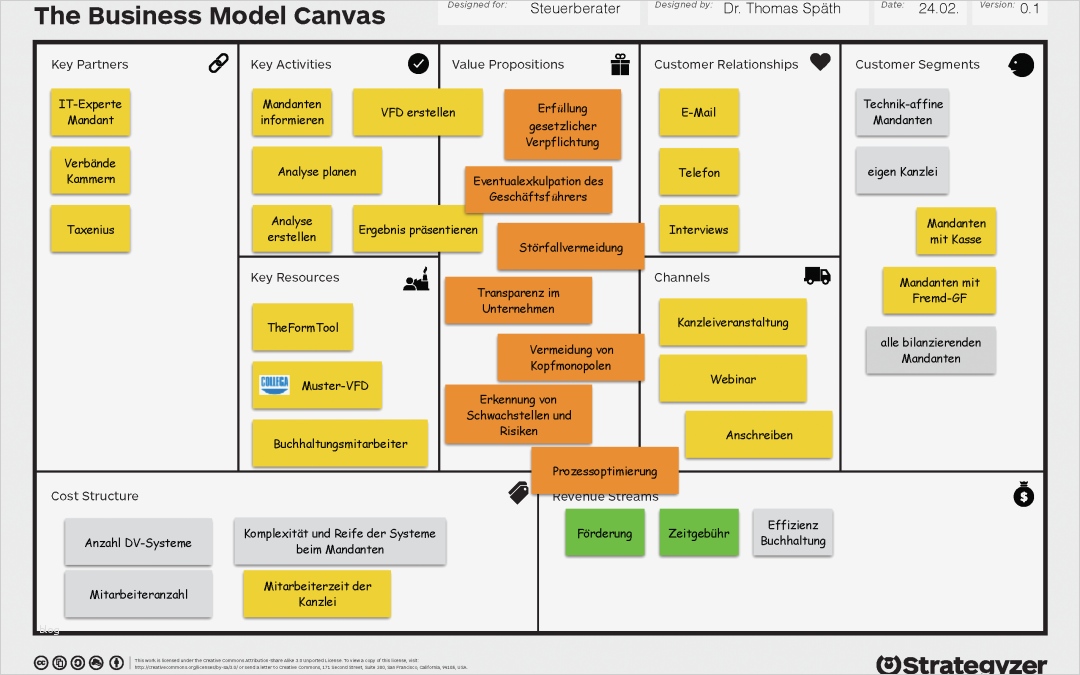
Task: Select the Eventualexkulpation des Geschäftsführers note
Action: (538, 189)
